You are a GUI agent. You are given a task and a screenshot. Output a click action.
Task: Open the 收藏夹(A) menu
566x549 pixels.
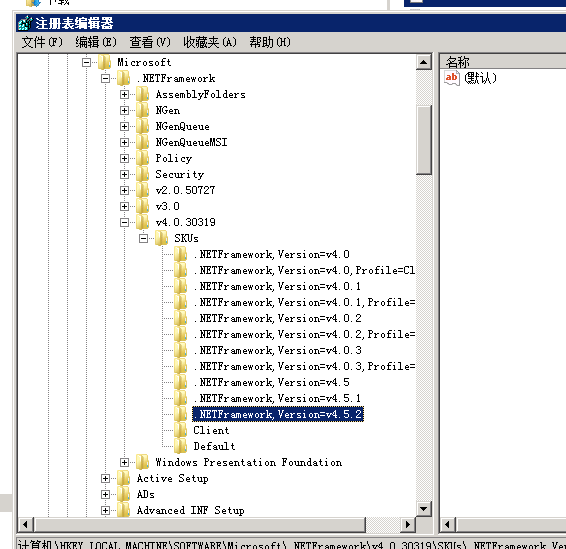tap(210, 42)
